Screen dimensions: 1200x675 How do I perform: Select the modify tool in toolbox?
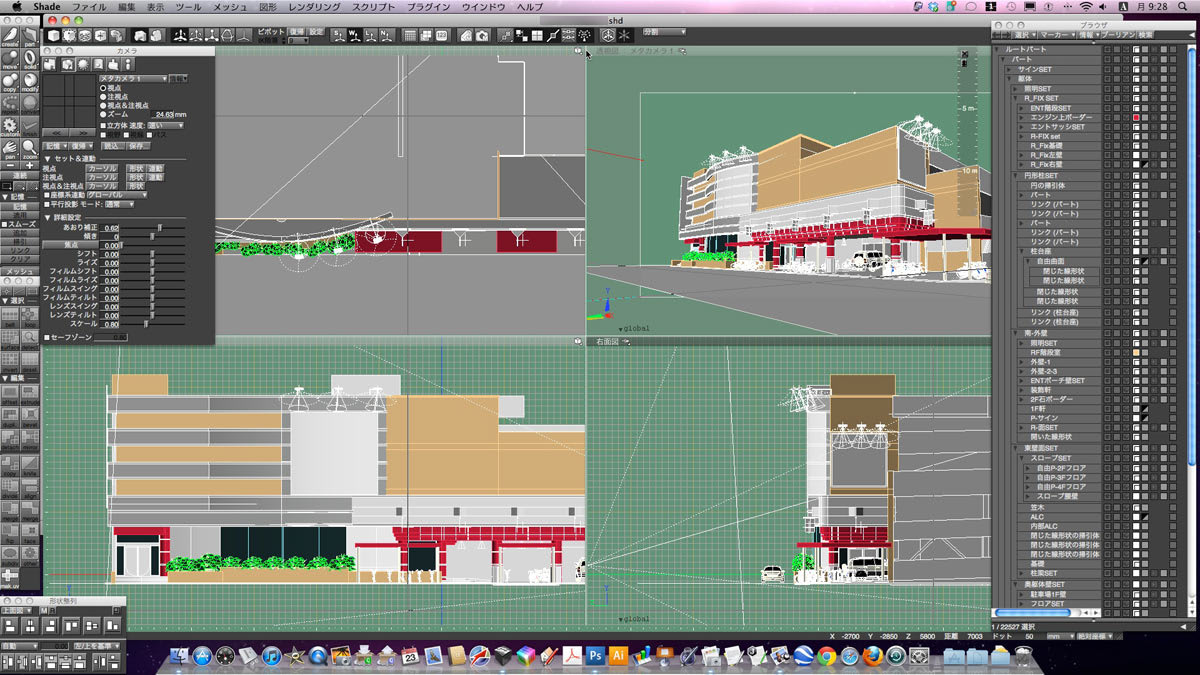(x=30, y=81)
